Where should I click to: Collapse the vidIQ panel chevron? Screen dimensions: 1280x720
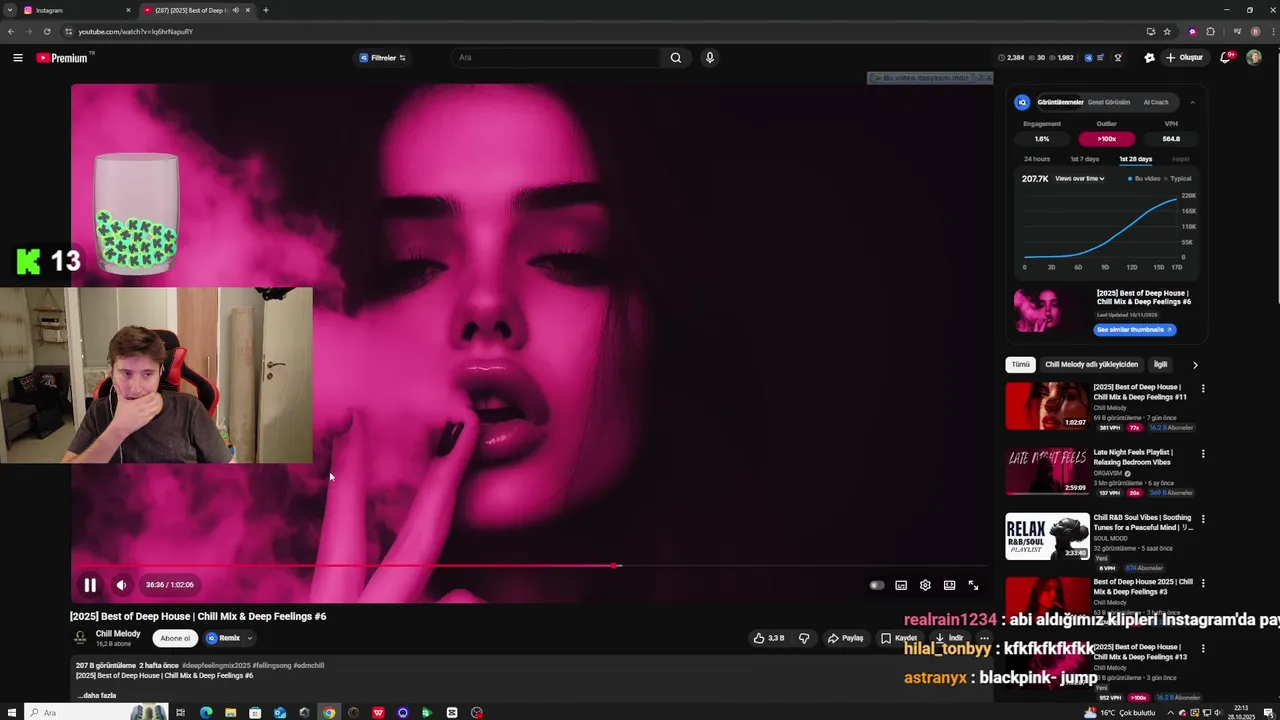(1192, 102)
